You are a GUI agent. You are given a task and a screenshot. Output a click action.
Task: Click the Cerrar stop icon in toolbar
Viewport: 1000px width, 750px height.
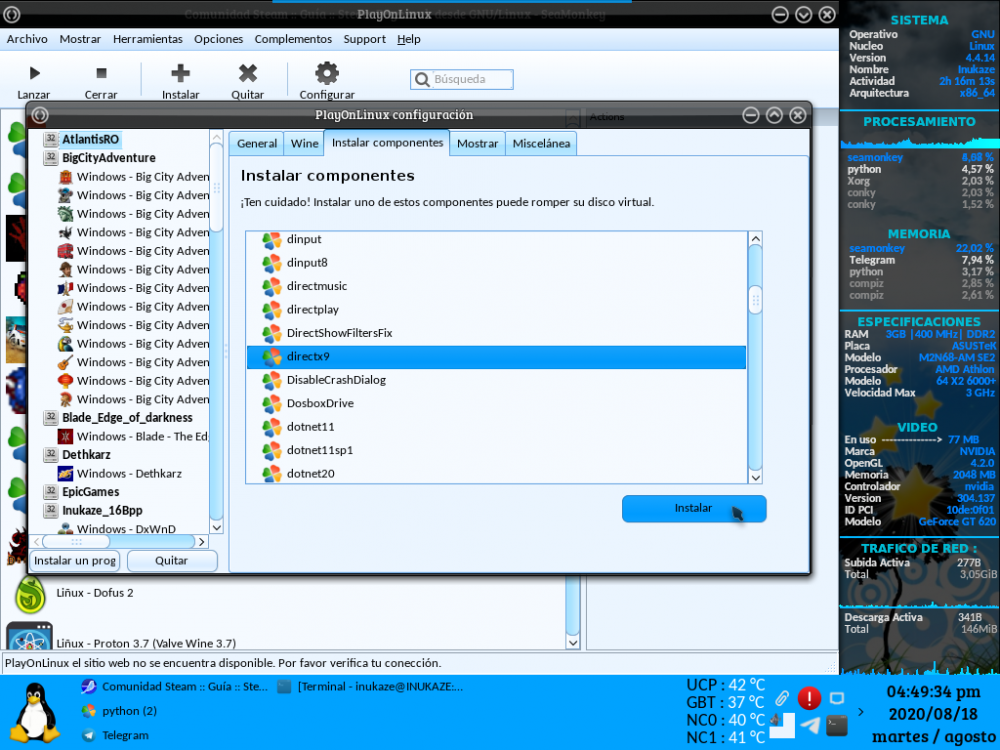tap(101, 73)
